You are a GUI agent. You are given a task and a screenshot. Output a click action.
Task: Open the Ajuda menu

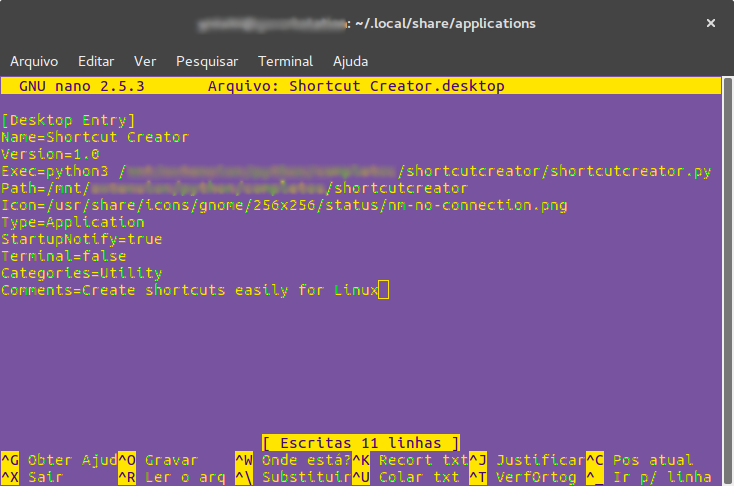350,61
